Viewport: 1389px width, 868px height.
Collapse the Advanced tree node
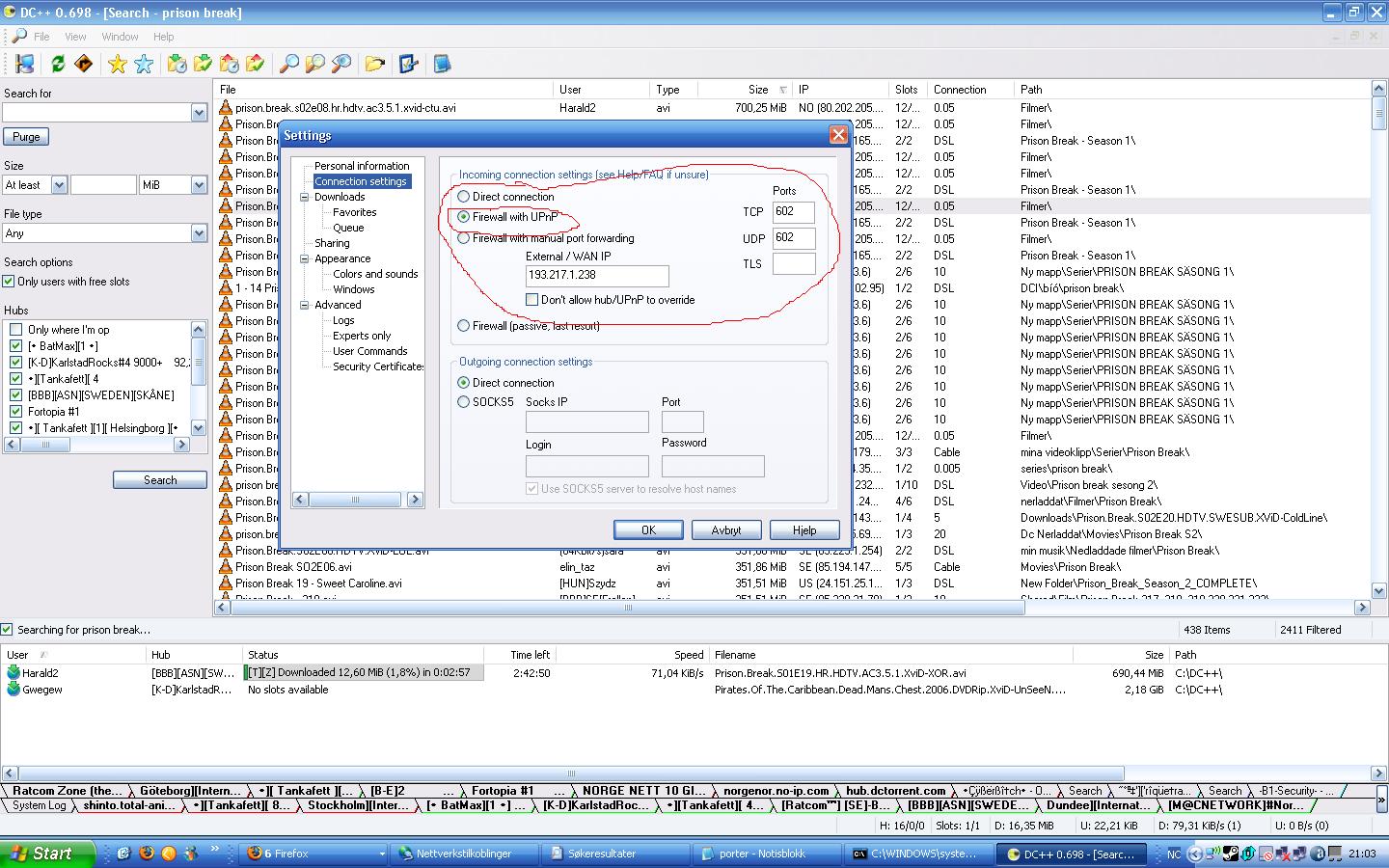[x=305, y=305]
